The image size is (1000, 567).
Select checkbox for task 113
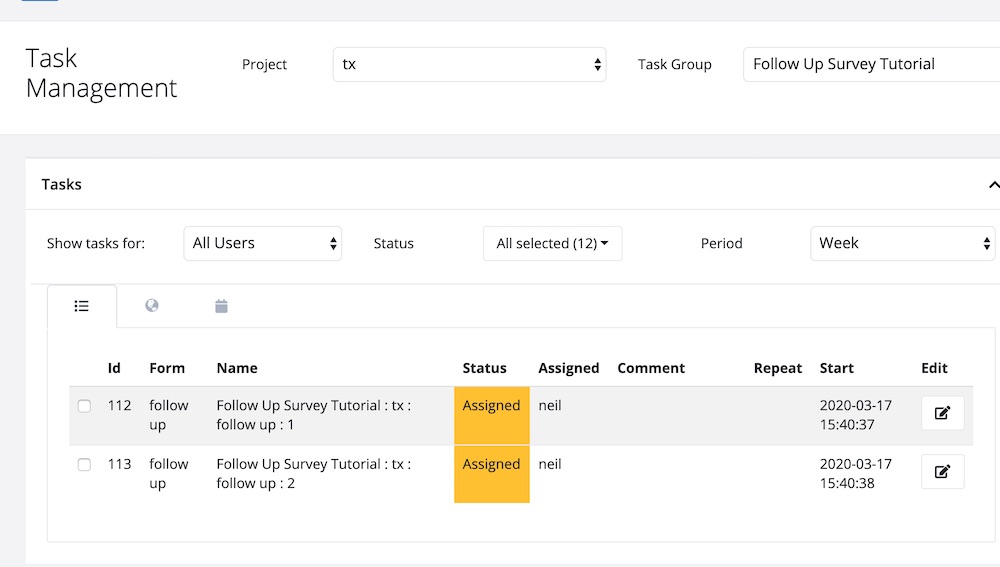(x=84, y=465)
